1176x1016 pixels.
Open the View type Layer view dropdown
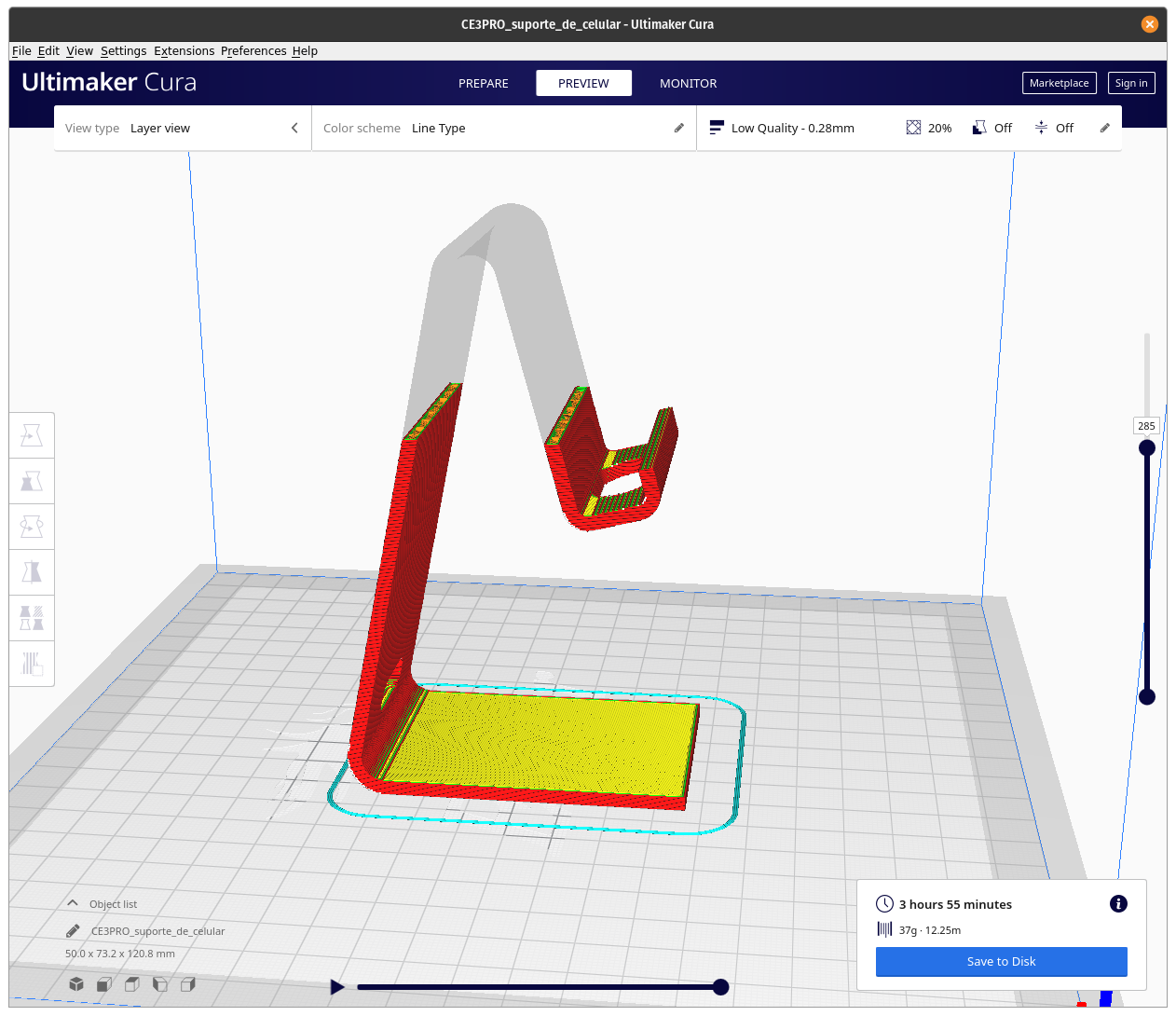(183, 128)
